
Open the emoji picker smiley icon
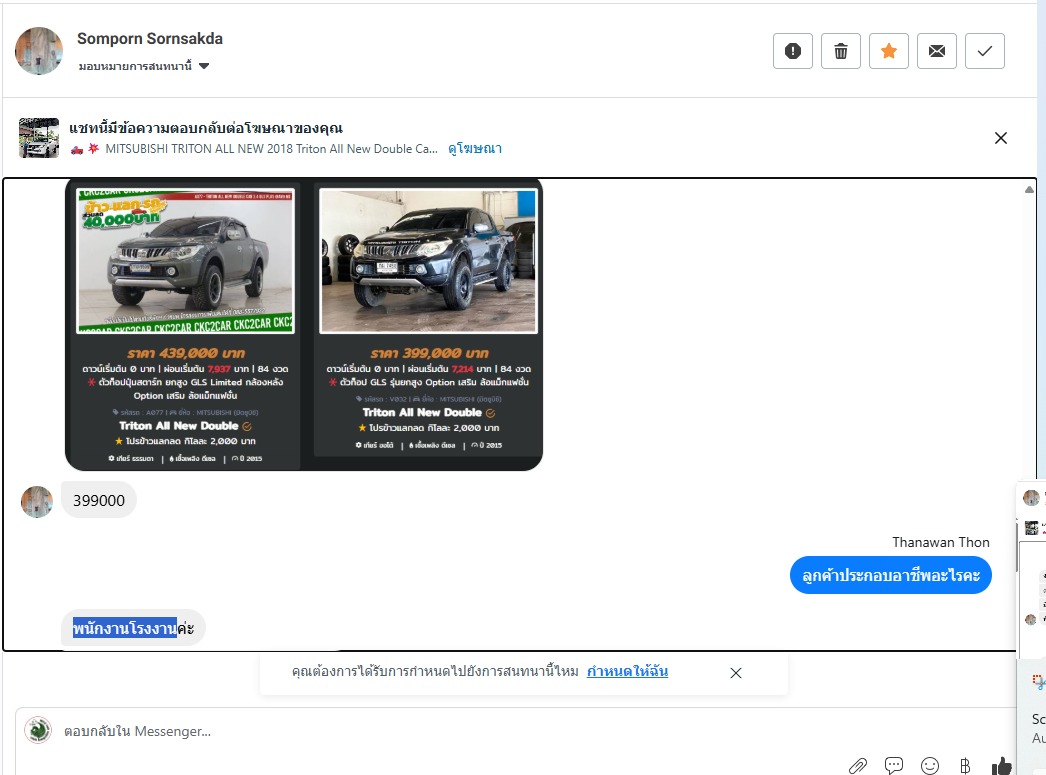pos(930,766)
